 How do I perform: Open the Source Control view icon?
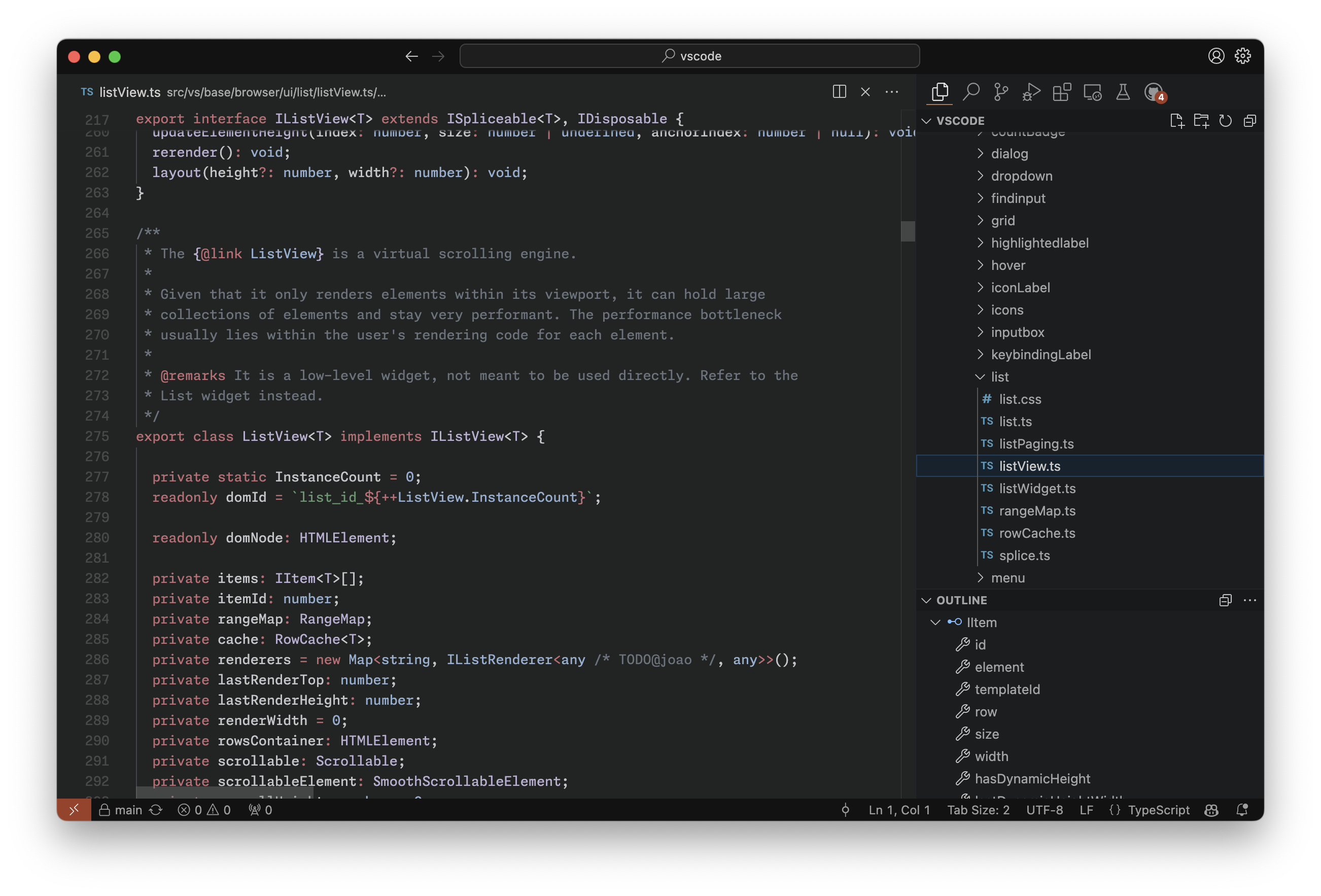pyautogui.click(x=1001, y=91)
